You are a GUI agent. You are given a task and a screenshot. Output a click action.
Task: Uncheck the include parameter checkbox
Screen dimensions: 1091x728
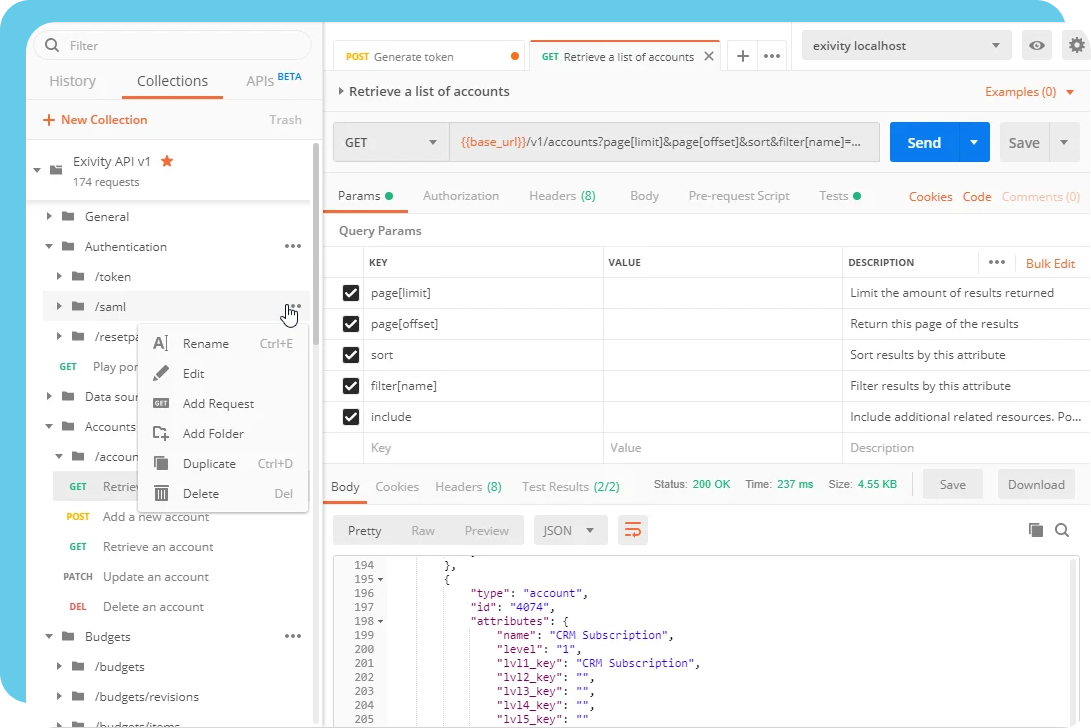pyautogui.click(x=351, y=417)
